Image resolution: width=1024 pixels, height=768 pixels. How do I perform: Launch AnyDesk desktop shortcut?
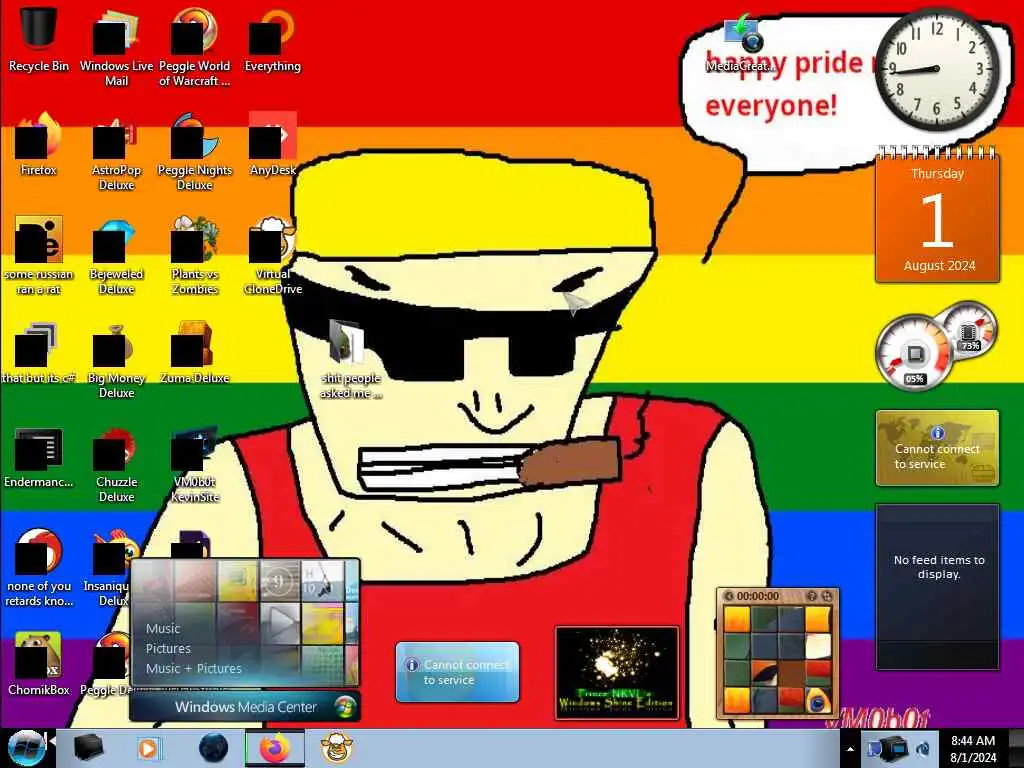coord(272,144)
